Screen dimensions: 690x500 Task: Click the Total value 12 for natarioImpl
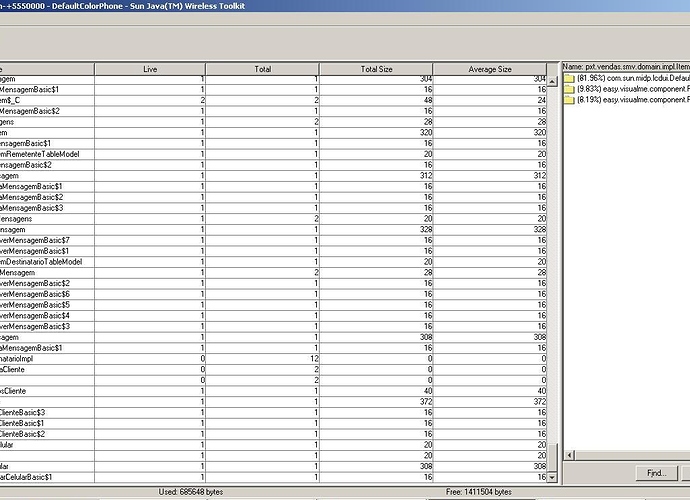314,359
